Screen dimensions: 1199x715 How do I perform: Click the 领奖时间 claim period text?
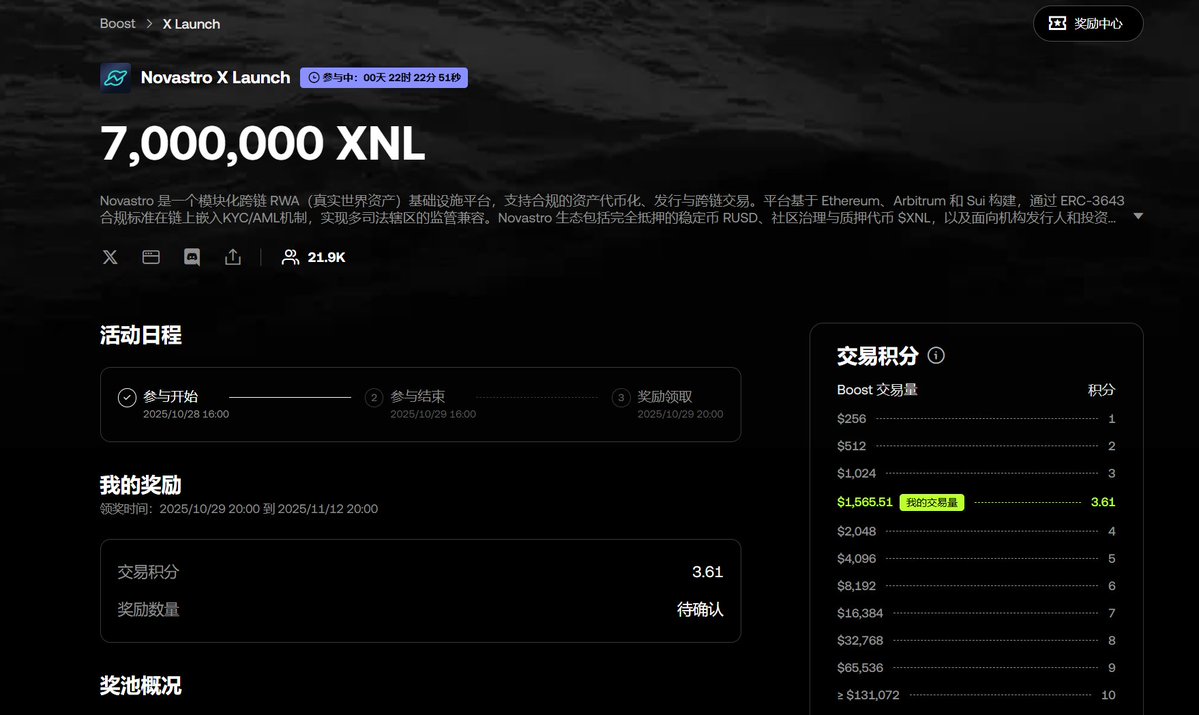coord(239,509)
